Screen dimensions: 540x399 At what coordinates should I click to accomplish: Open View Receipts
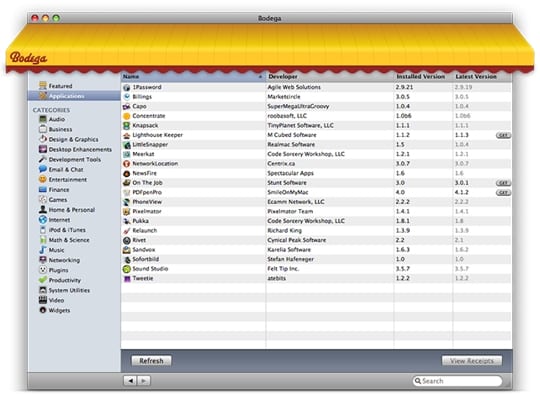(471, 361)
